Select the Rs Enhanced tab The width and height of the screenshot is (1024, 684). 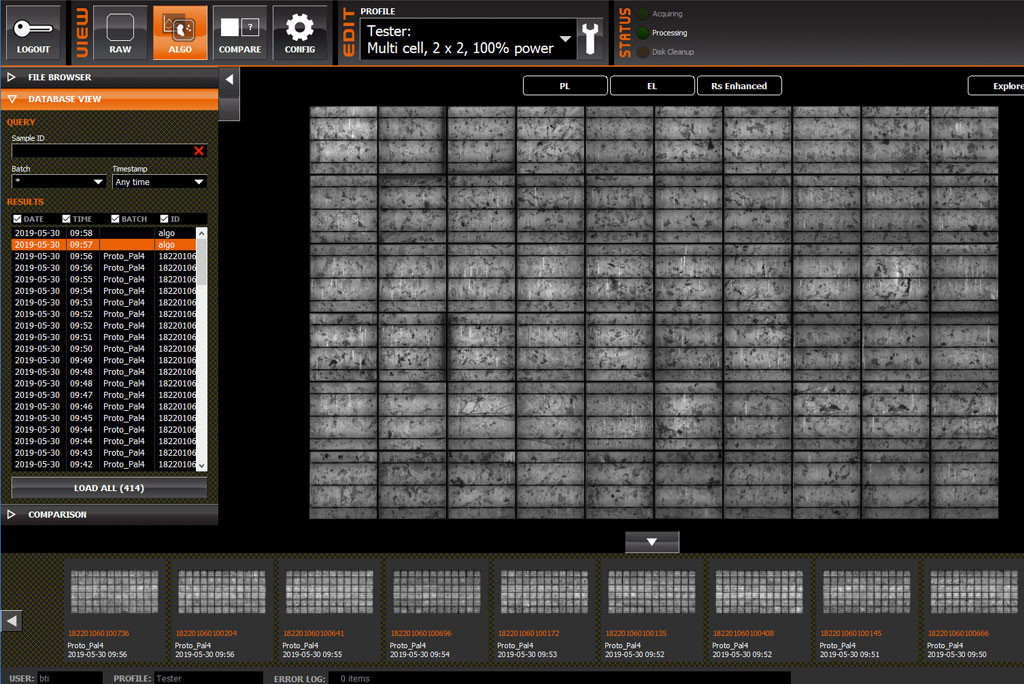click(739, 86)
